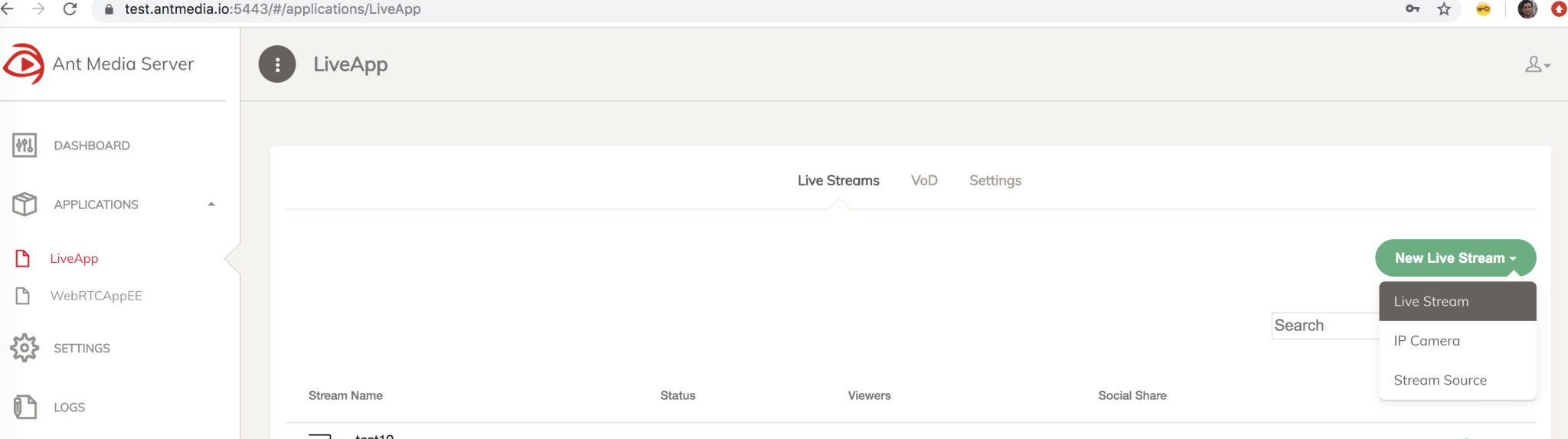
Task: Click the three-dot menu beside LiveApp
Action: click(277, 64)
